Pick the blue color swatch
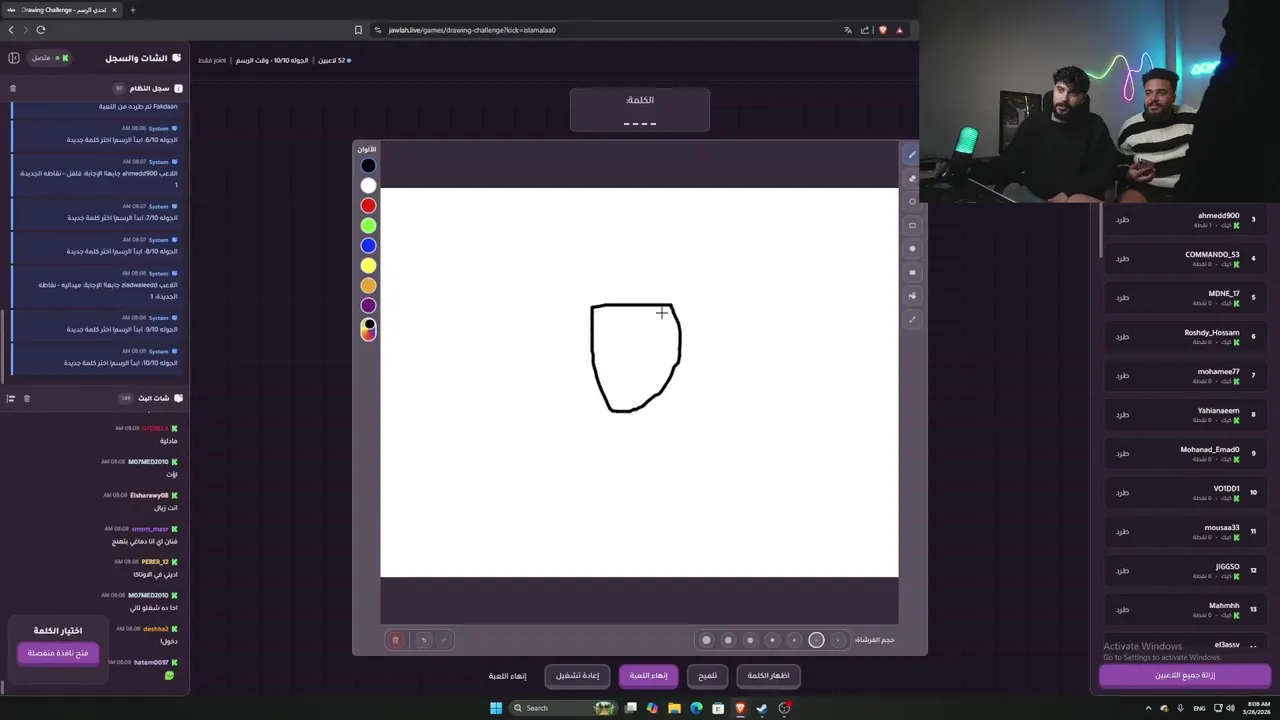Viewport: 1280px width, 720px height. coord(368,245)
